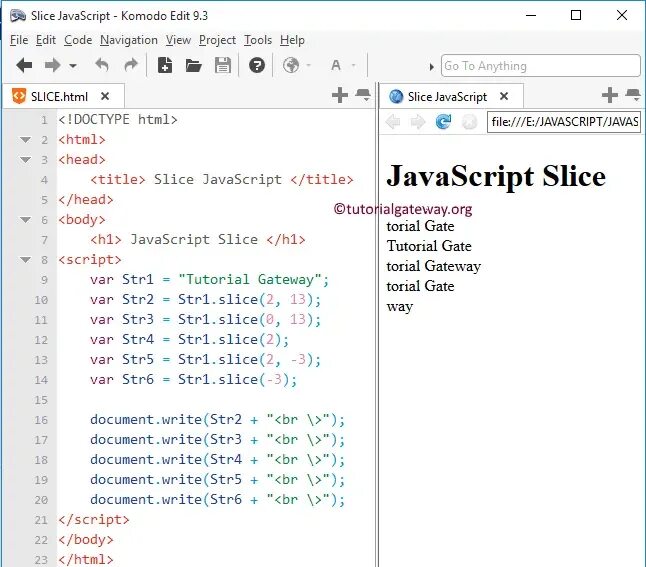
Task: Collapse the body fold marker on line 6
Action: (26, 220)
